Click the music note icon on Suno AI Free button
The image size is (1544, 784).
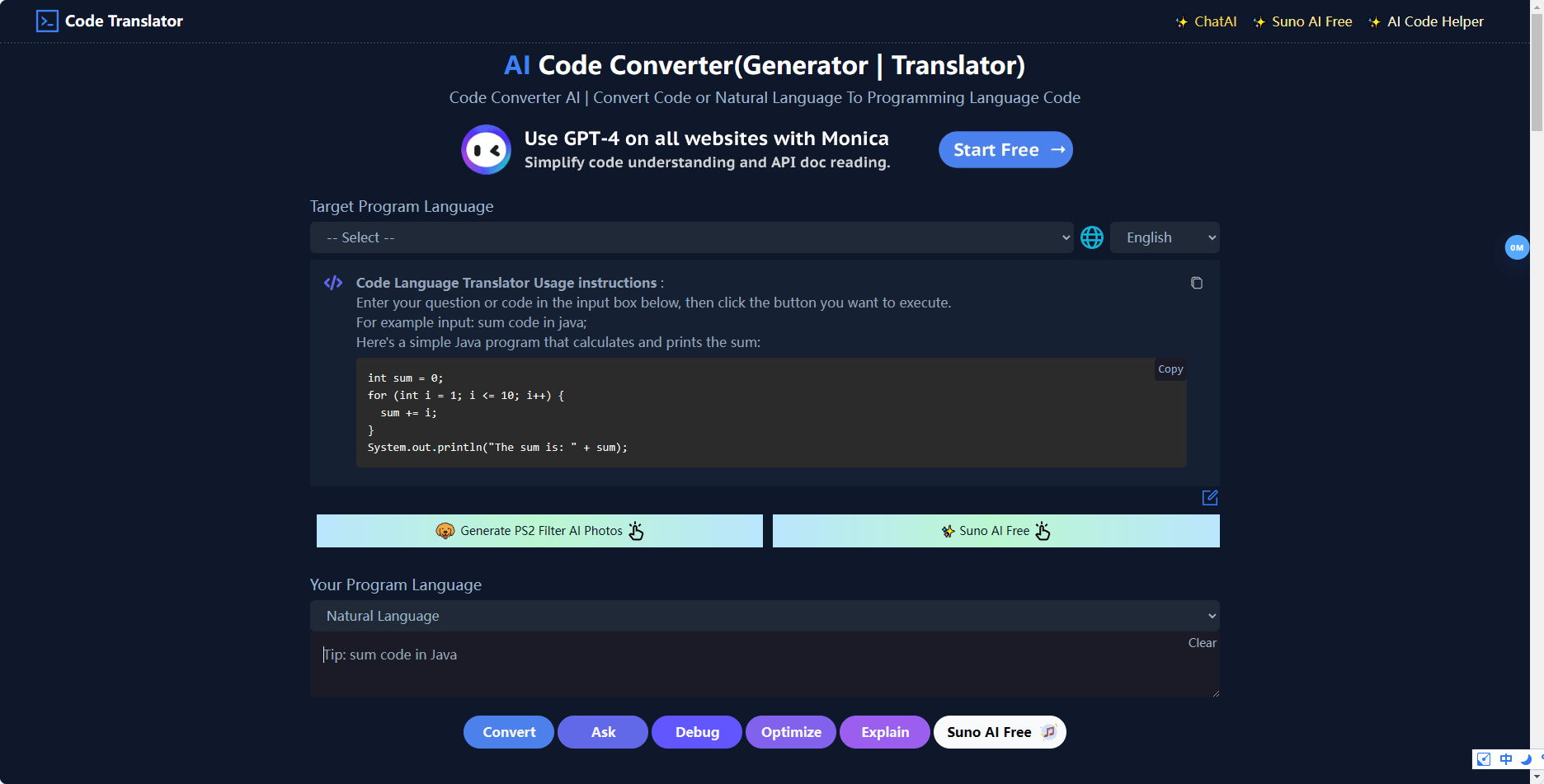pyautogui.click(x=1048, y=731)
